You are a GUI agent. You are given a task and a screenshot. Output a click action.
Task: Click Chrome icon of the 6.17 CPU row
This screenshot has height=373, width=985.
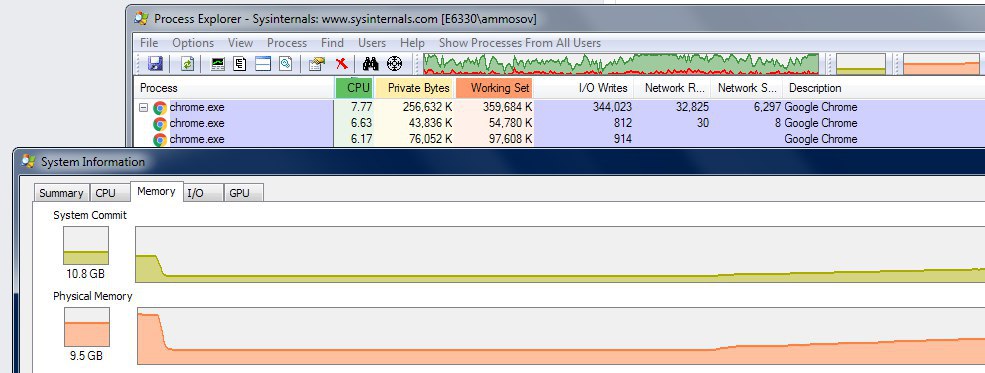pos(160,139)
